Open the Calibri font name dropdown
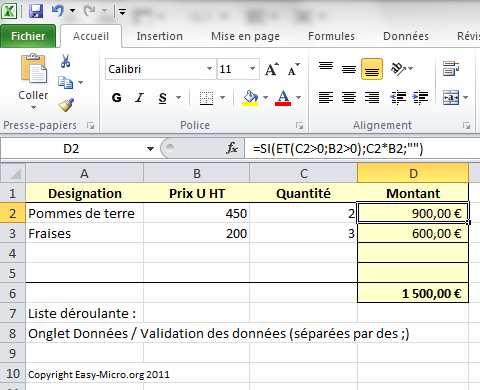 (x=209, y=69)
